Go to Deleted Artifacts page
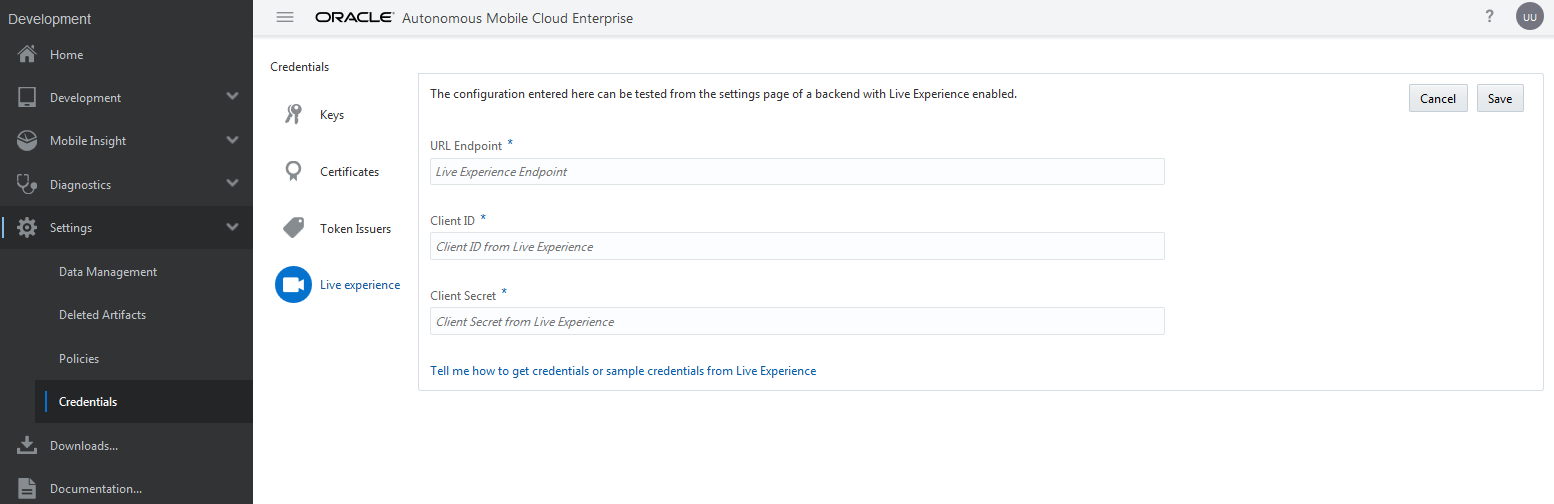 pos(102,315)
